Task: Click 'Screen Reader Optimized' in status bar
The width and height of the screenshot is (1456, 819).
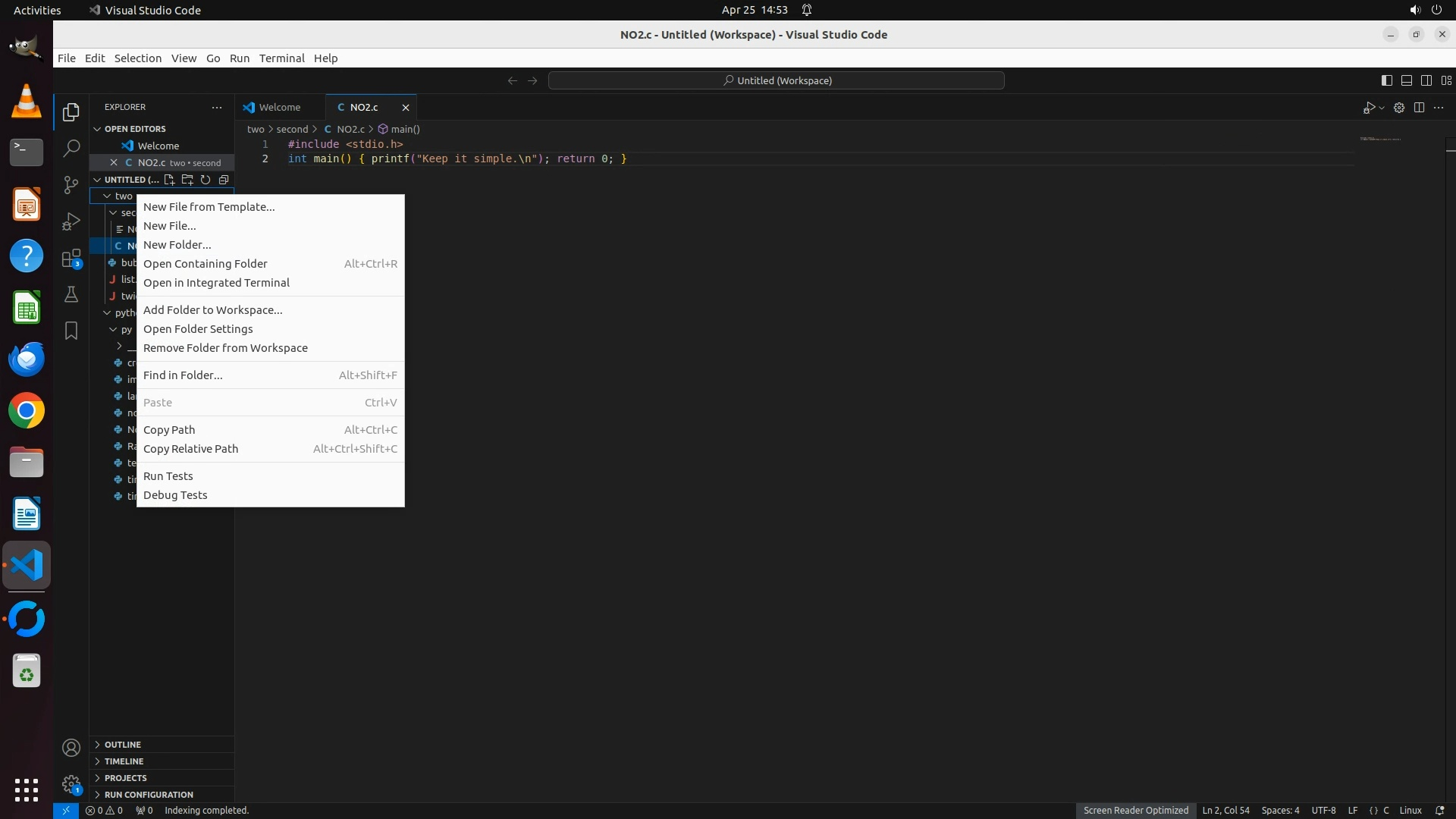Action: coord(1135,810)
